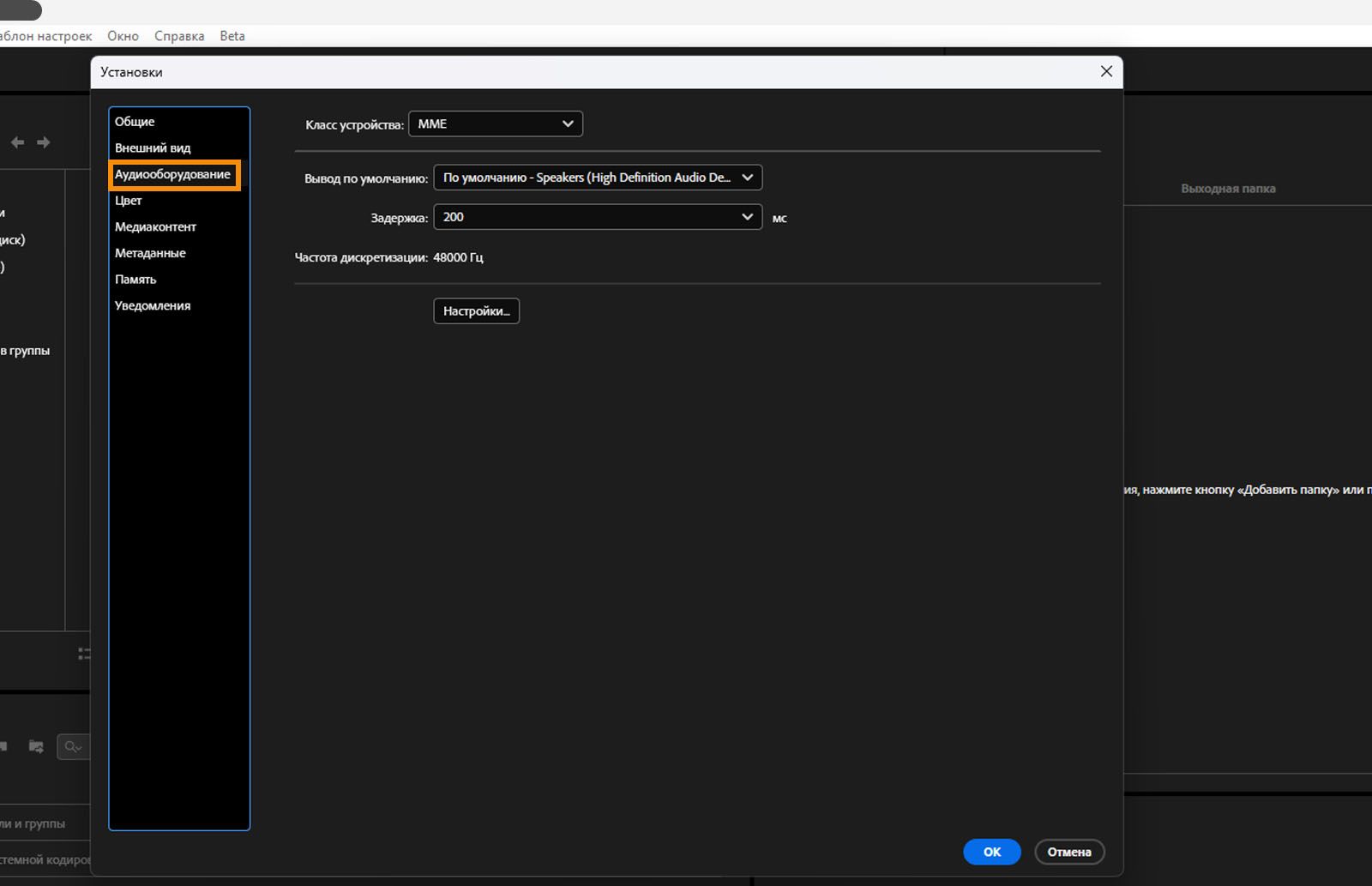Confirm the preferences with OK
The image size is (1372, 886).
[x=992, y=852]
